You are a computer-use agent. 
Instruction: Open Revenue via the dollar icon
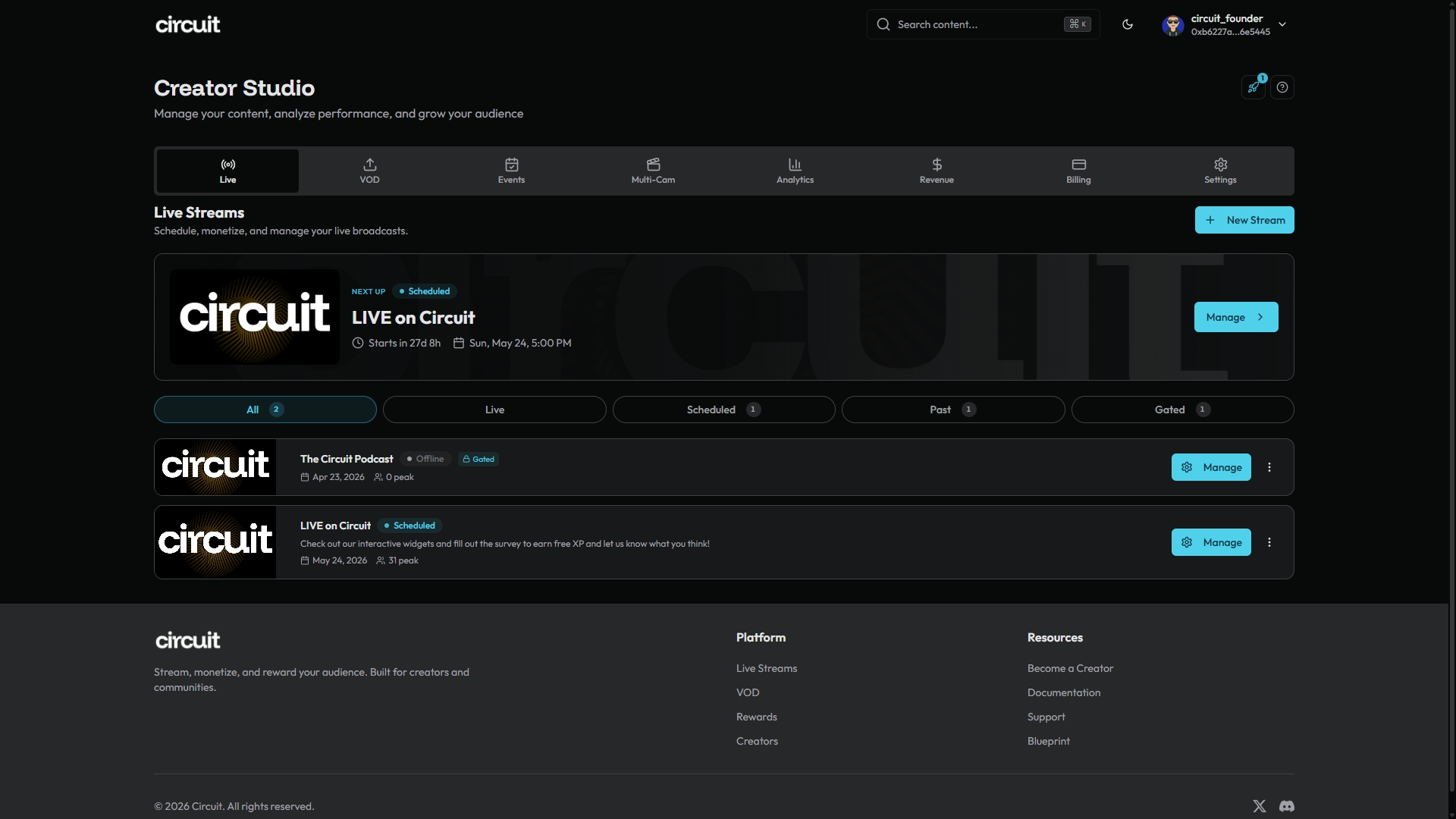(x=936, y=171)
